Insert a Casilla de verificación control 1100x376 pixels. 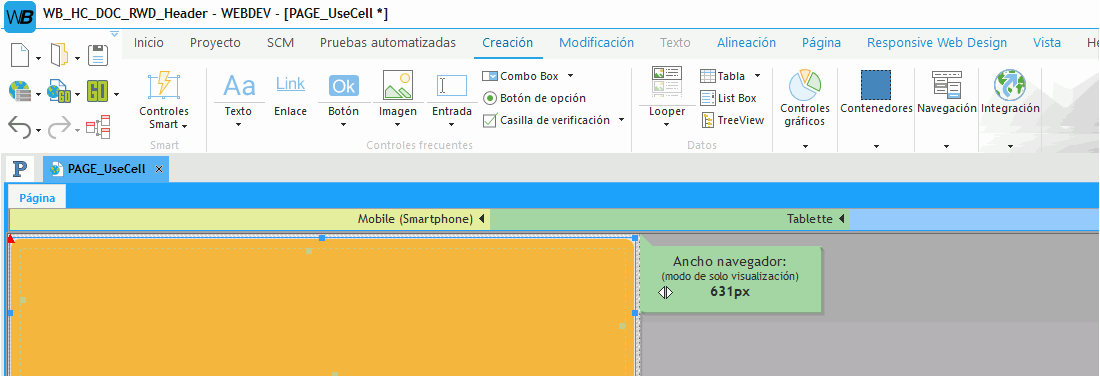546,120
